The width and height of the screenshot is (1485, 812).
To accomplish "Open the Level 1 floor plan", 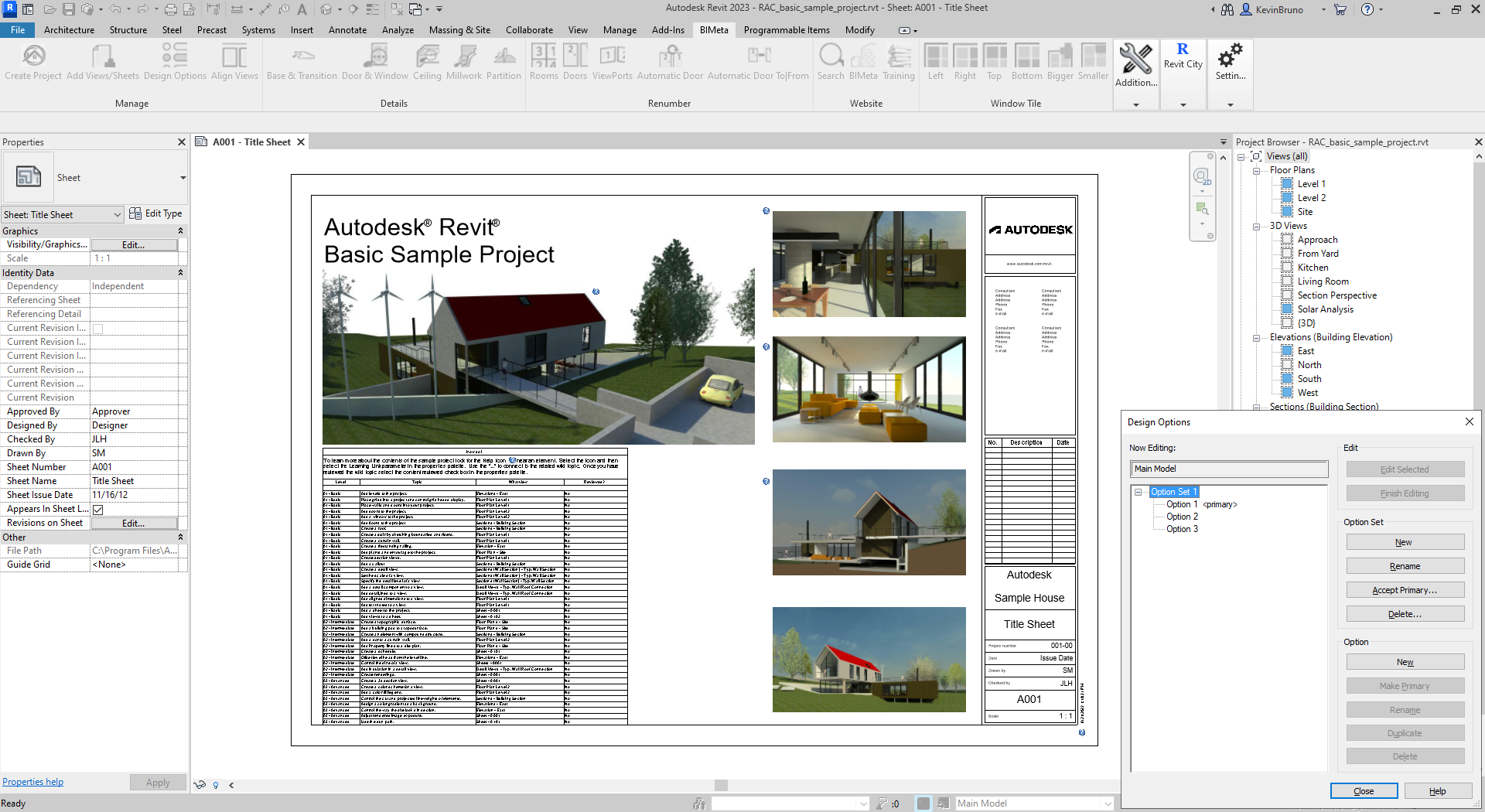I will [x=1311, y=184].
